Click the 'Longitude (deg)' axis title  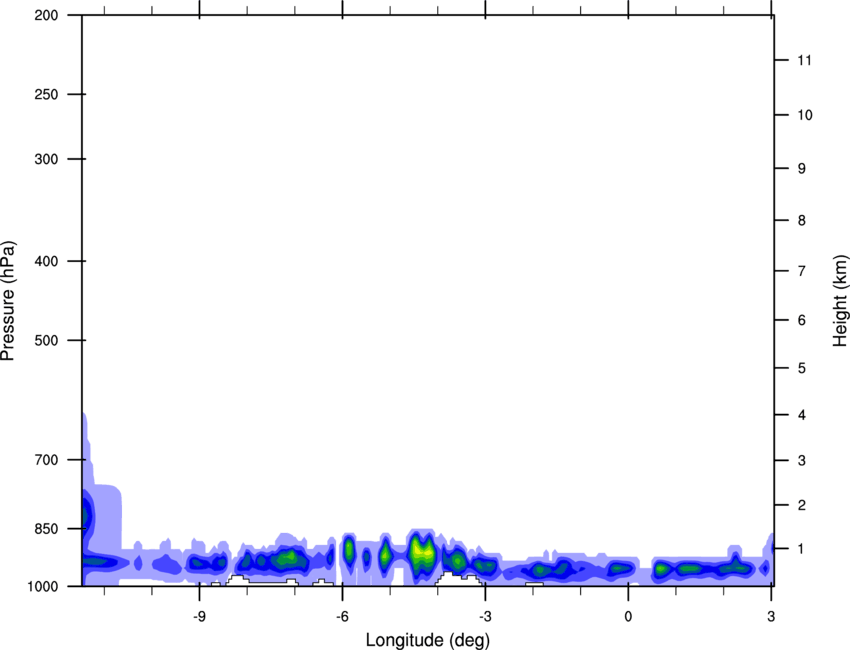428,640
